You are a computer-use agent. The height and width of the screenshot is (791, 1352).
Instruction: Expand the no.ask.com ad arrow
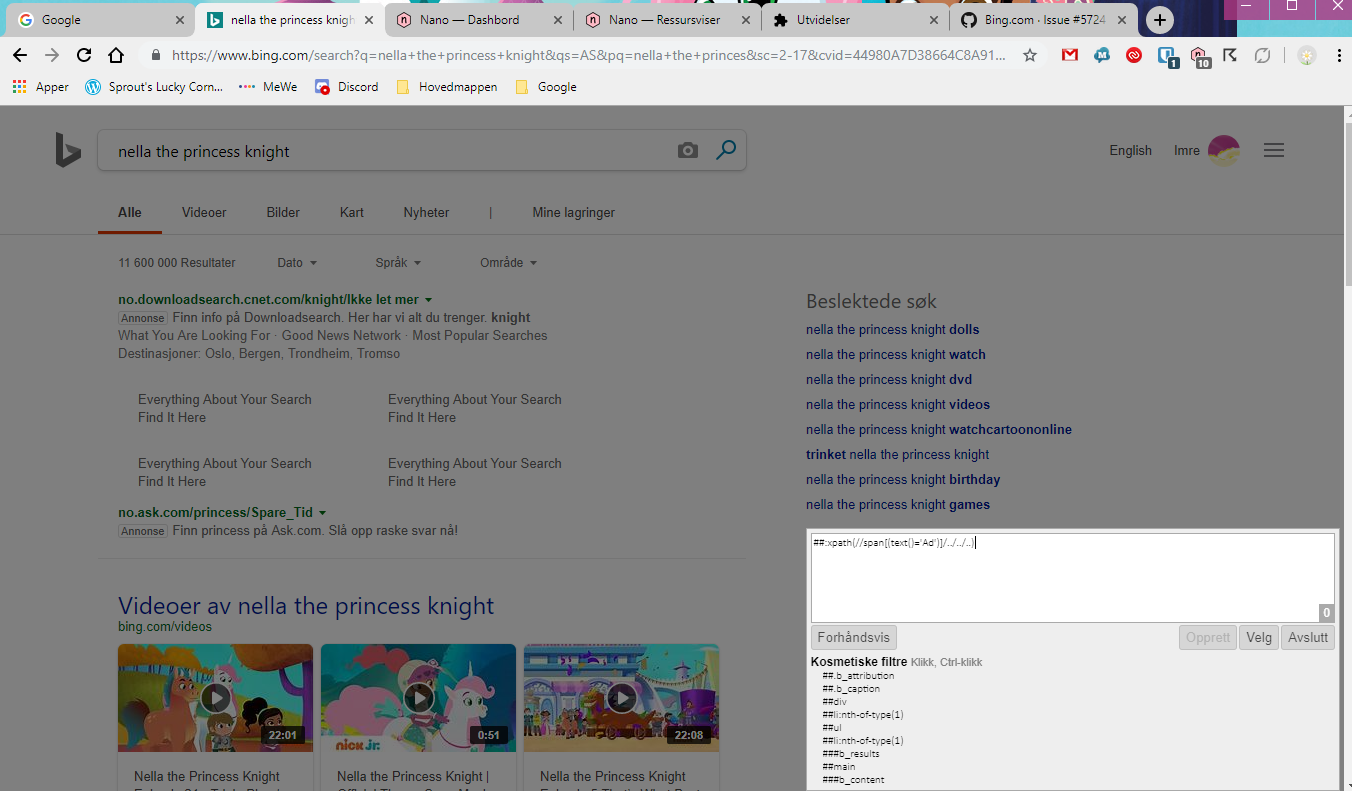coord(322,513)
